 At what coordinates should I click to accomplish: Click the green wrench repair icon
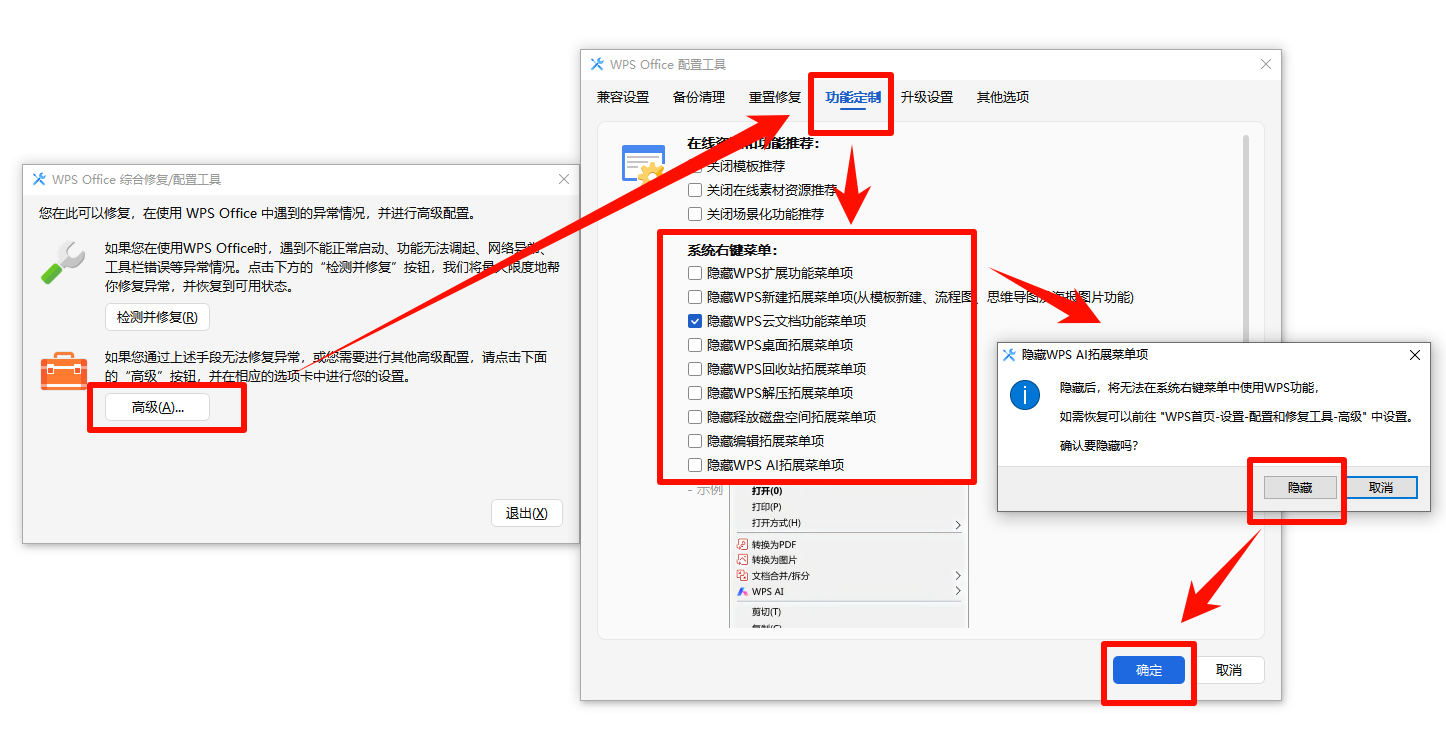tap(63, 262)
